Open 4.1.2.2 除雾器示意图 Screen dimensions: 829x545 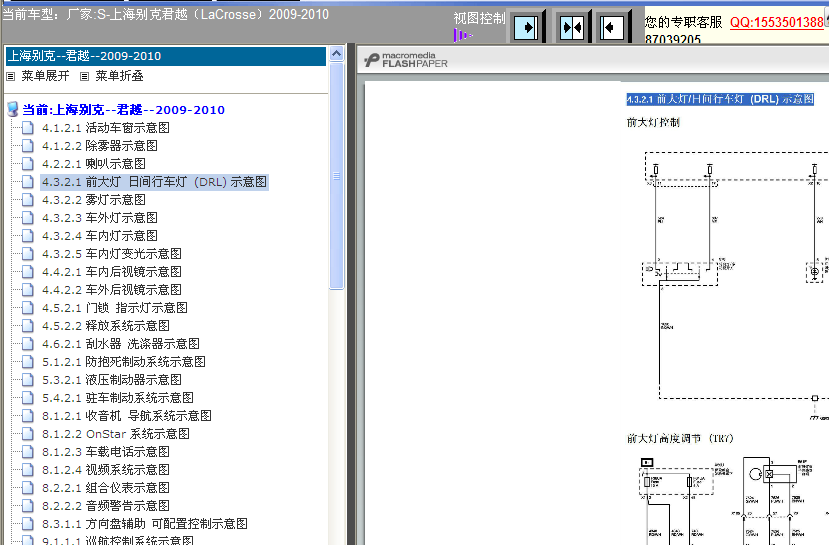pyautogui.click(x=100, y=145)
